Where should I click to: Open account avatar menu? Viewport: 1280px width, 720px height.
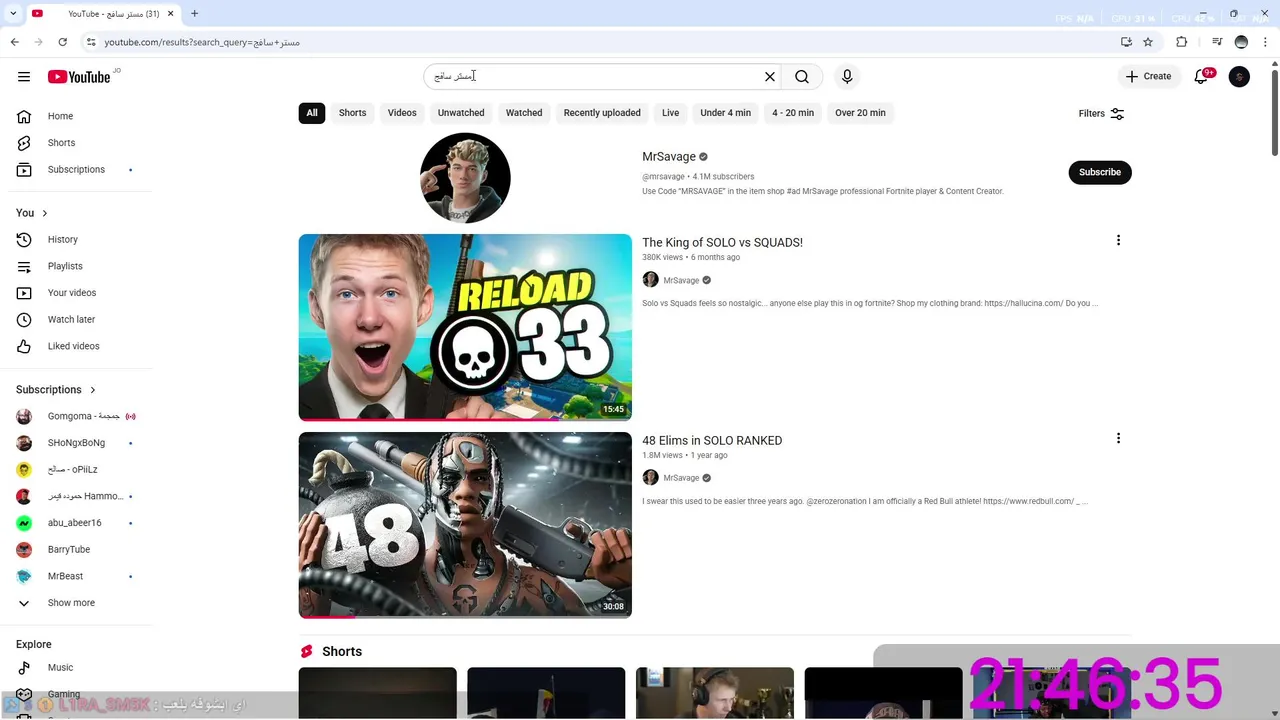1239,76
